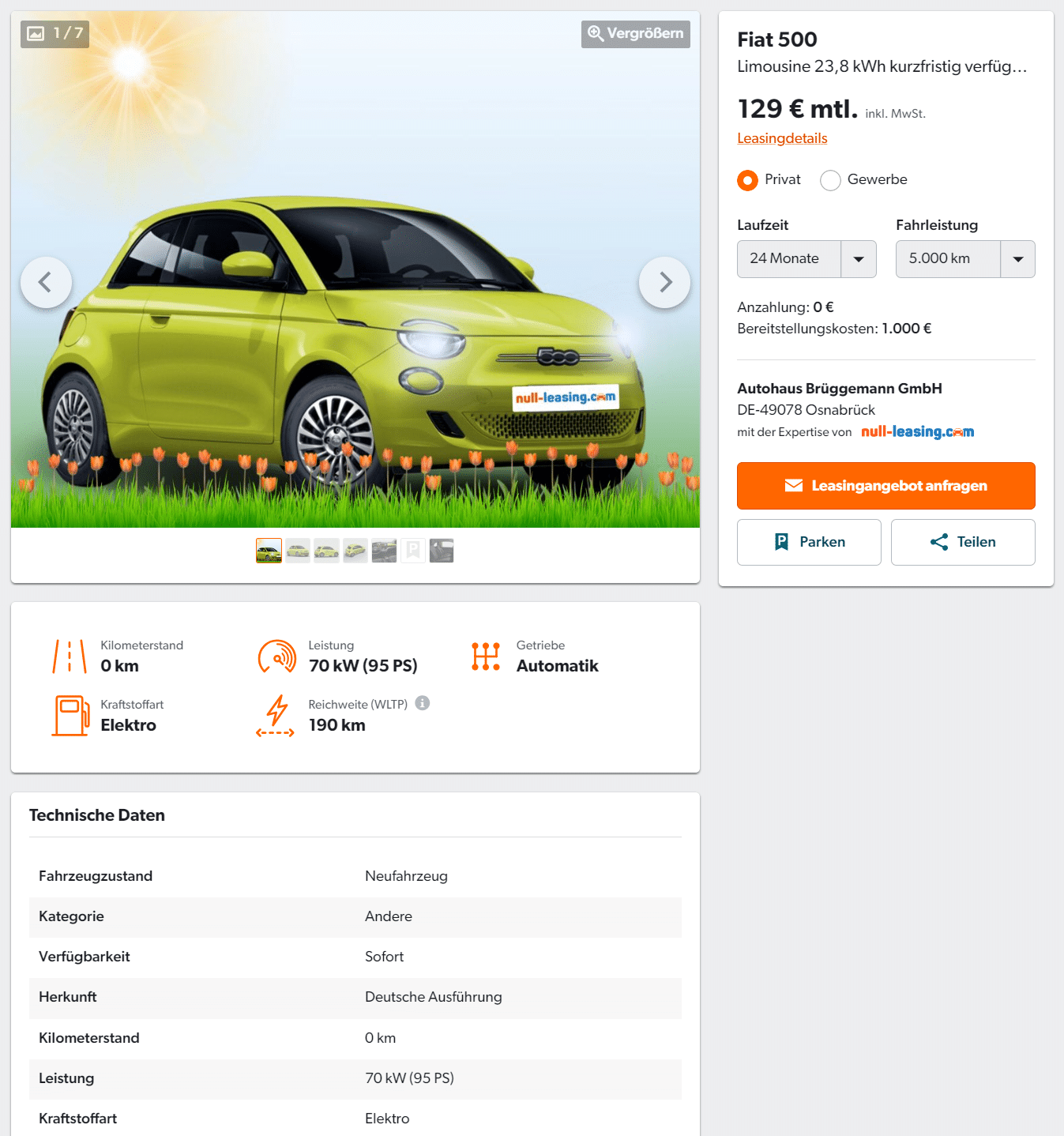Click the null-leasing.com logo in dealer info
1064x1136 pixels.
pyautogui.click(x=917, y=431)
